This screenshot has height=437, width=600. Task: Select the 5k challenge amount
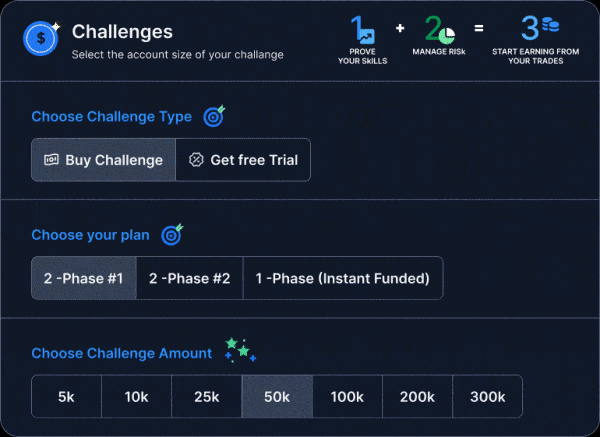pos(66,396)
